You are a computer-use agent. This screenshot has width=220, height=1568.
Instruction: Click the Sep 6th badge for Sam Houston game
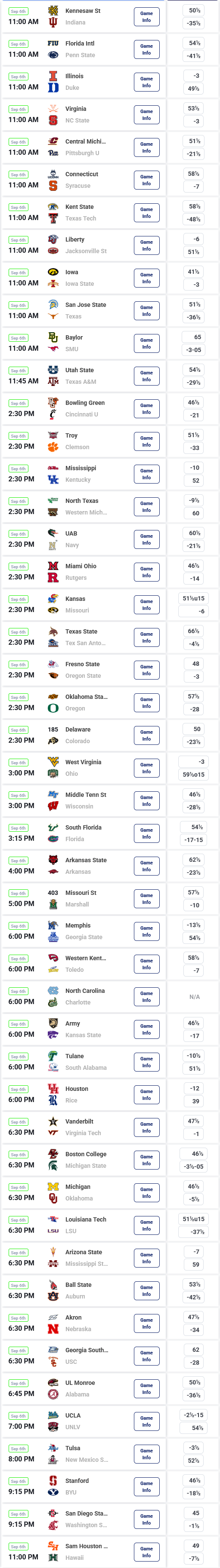point(18,1547)
